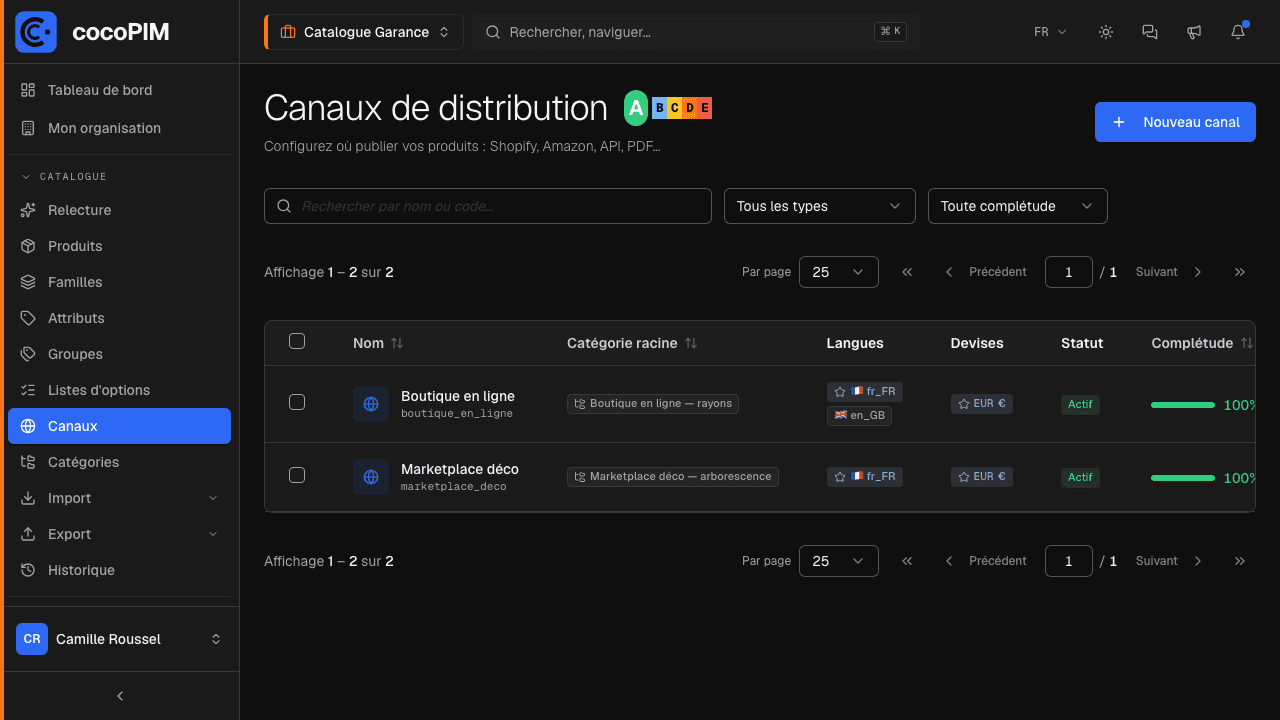Click Suivant in the top pagination
The image size is (1280, 720).
click(1169, 272)
